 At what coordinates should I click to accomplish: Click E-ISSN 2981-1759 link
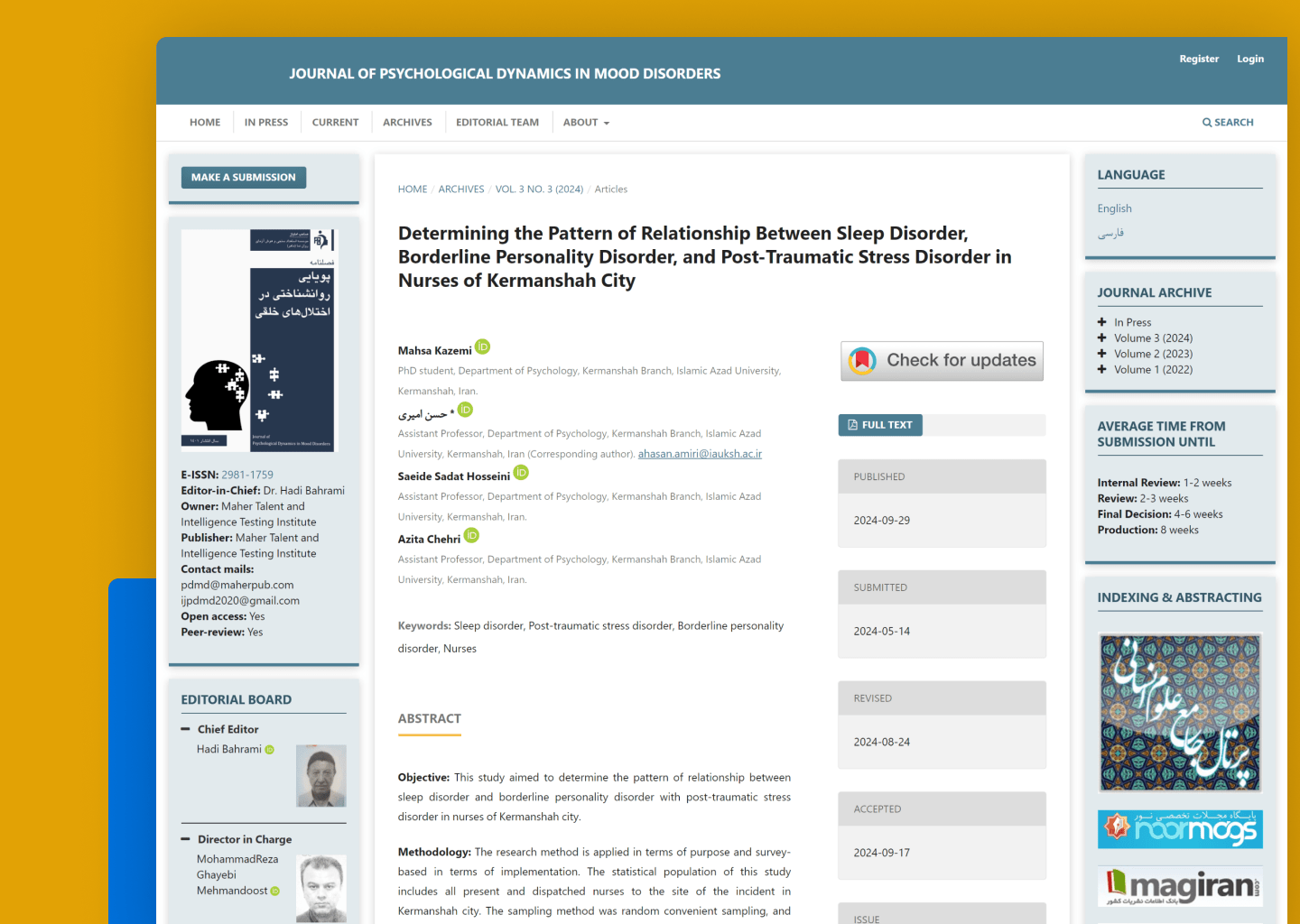tap(247, 475)
